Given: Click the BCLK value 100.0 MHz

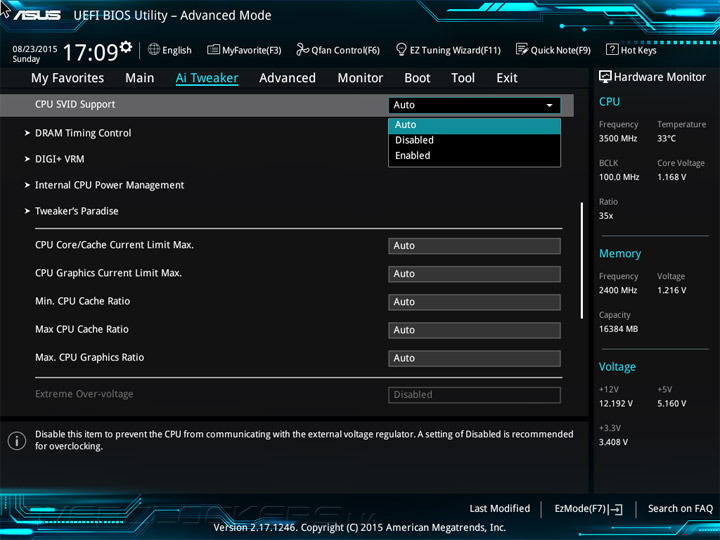Looking at the screenshot, I should tap(619, 177).
